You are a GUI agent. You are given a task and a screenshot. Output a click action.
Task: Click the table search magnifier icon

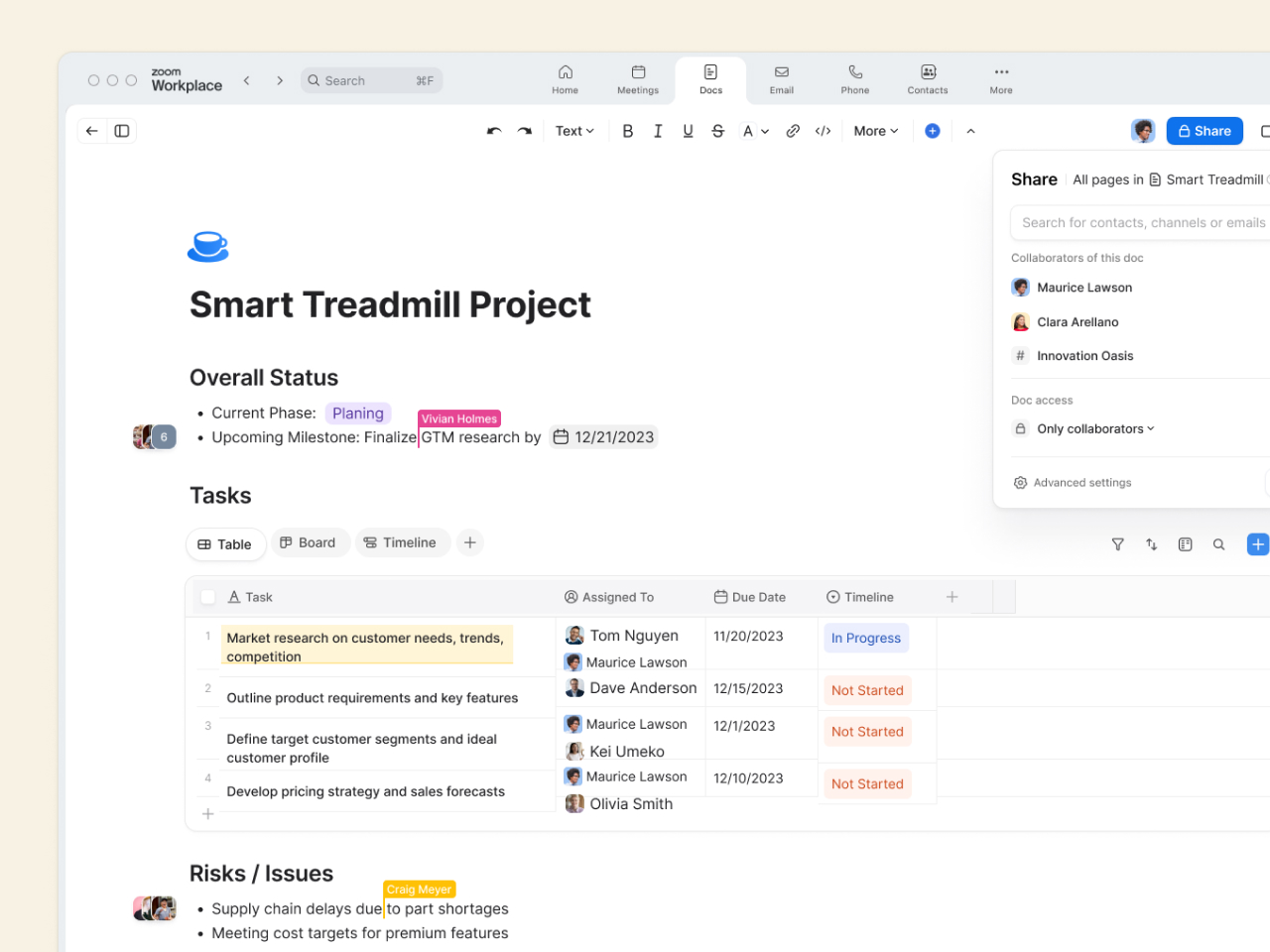[x=1219, y=544]
